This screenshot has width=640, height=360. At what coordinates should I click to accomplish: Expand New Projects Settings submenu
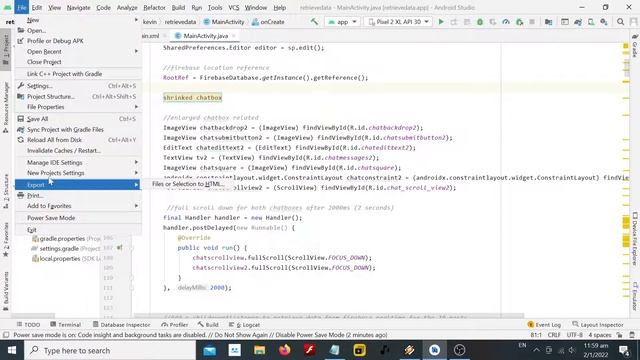[78, 173]
